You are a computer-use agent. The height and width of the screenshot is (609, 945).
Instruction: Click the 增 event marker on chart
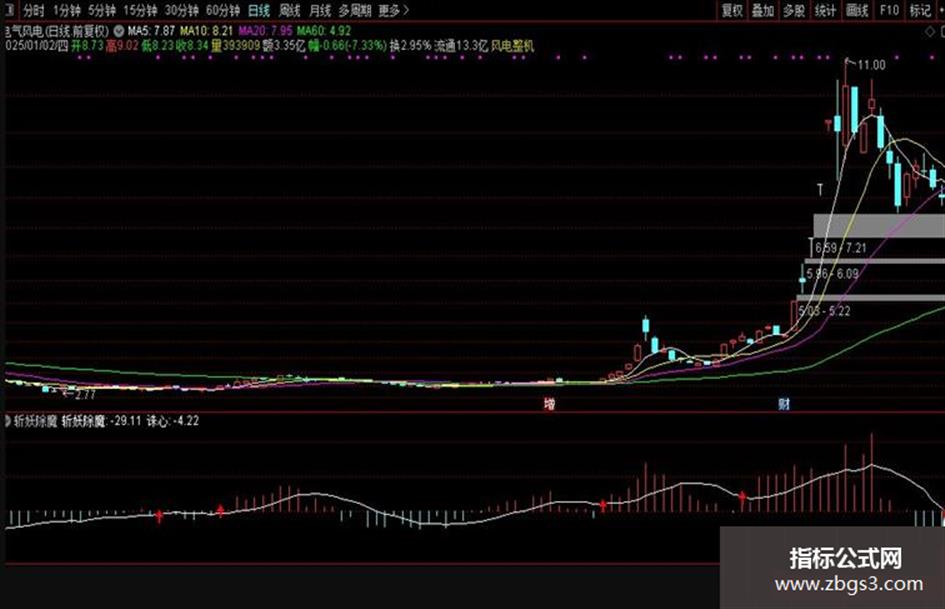coord(549,404)
